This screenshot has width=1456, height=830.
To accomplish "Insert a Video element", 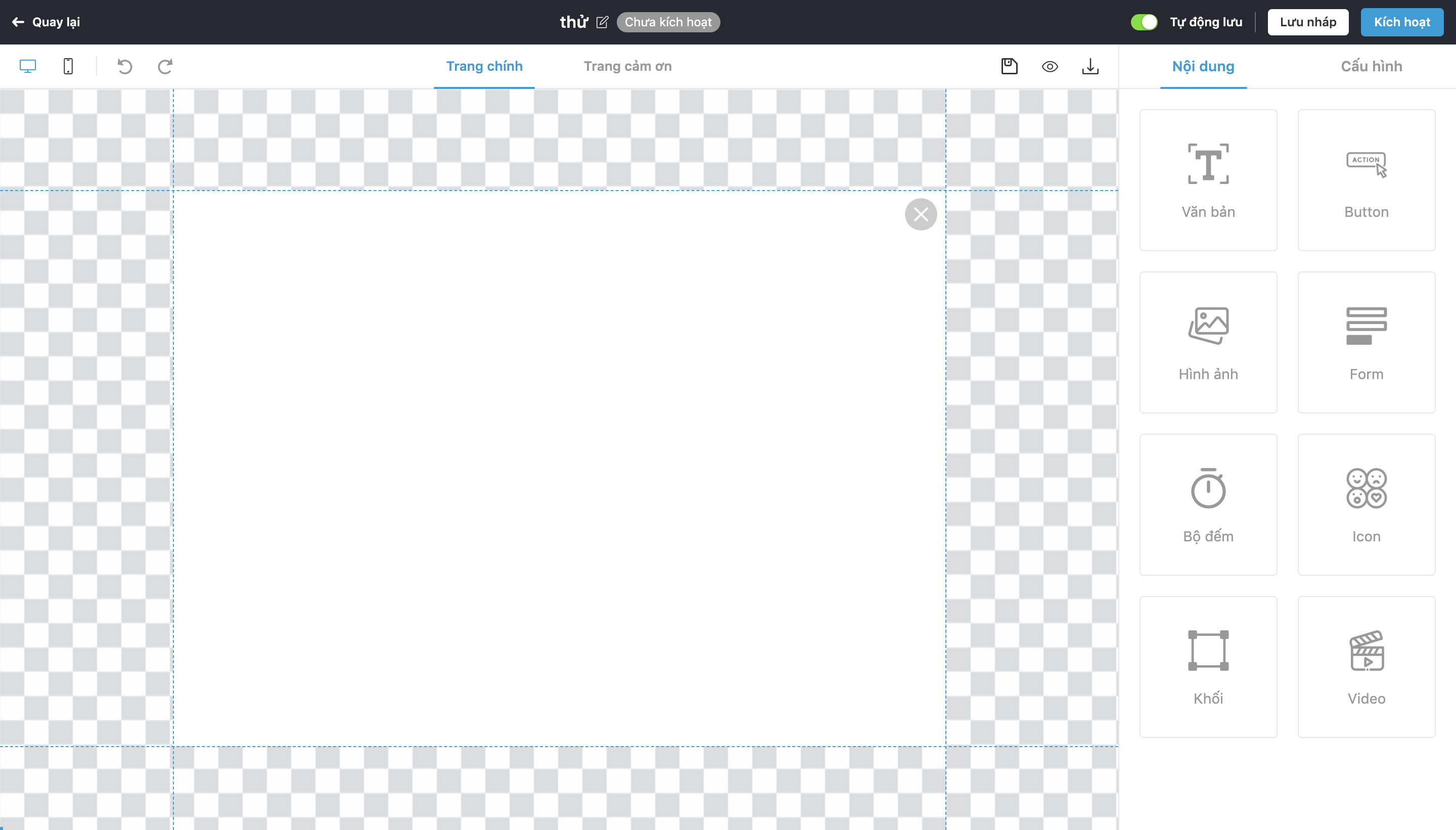I will click(x=1366, y=667).
